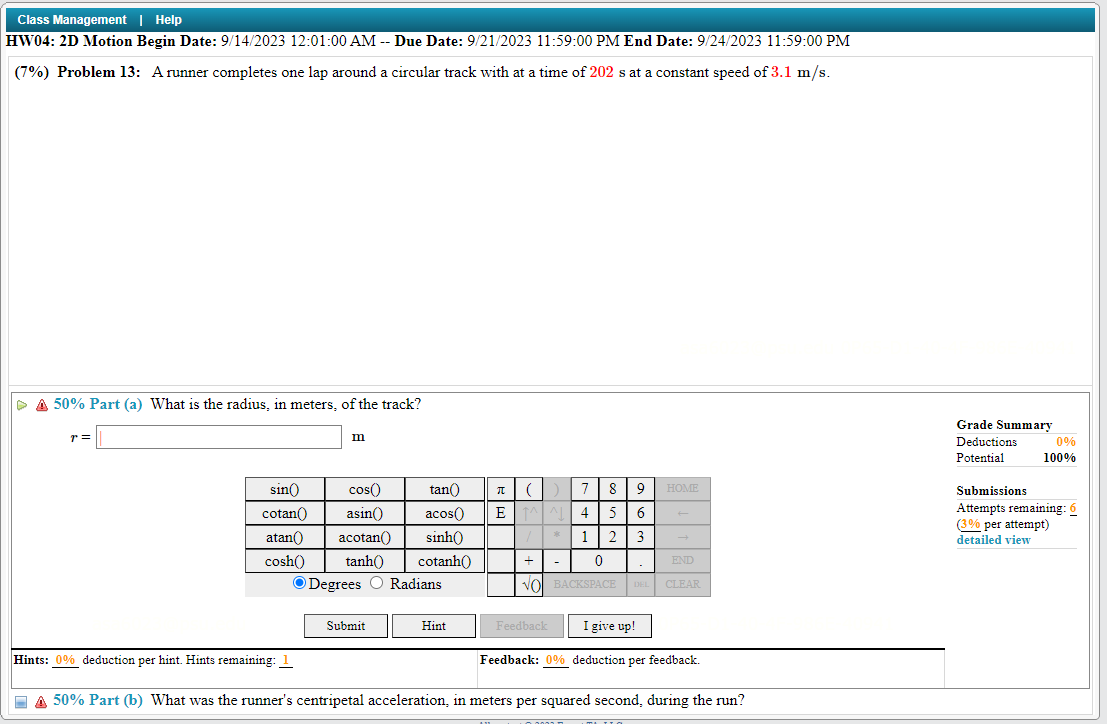
Task: Expand Part (b) using its square icon
Action: pyautogui.click(x=21, y=700)
